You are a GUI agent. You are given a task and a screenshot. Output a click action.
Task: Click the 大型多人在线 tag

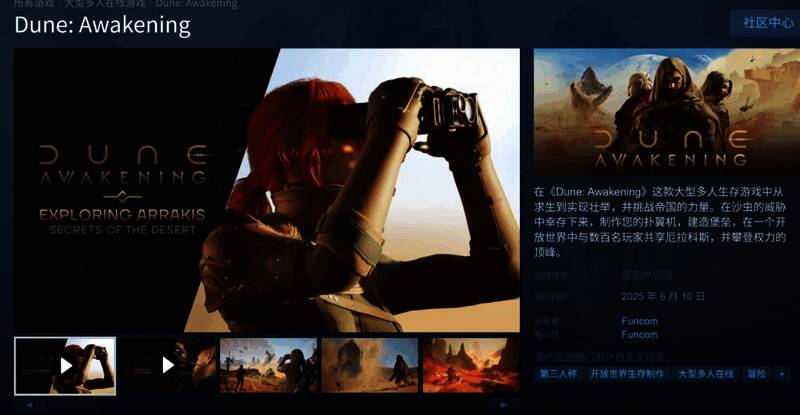tap(705, 374)
